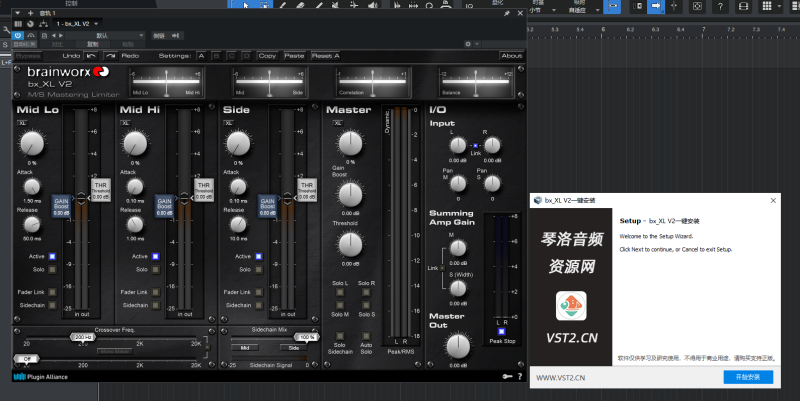This screenshot has width=800, height=401.
Task: Toggle the Mid Lo Active switch
Action: [52, 256]
